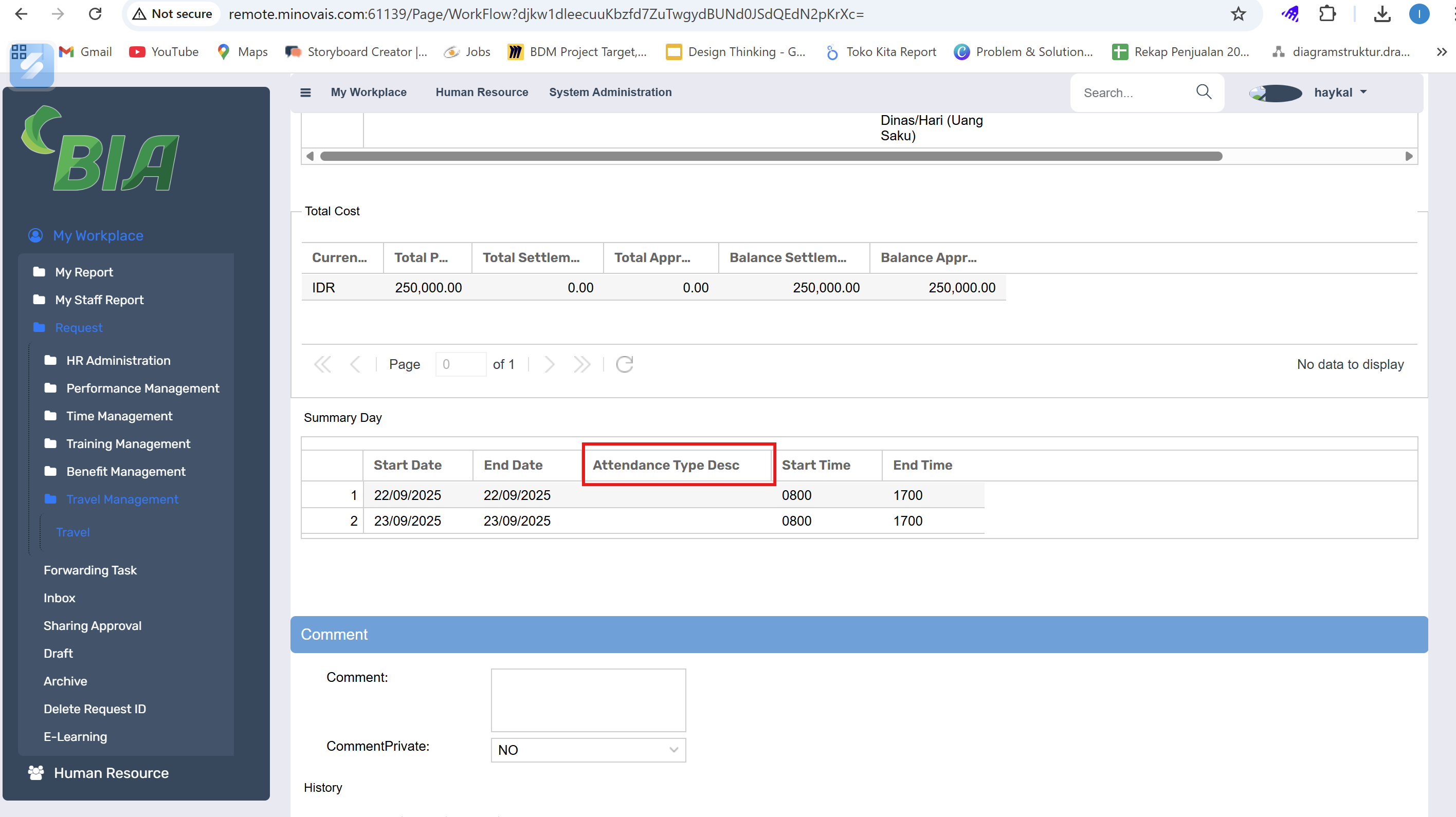1456x817 pixels.
Task: Open the Inbox link
Action: pyautogui.click(x=59, y=598)
